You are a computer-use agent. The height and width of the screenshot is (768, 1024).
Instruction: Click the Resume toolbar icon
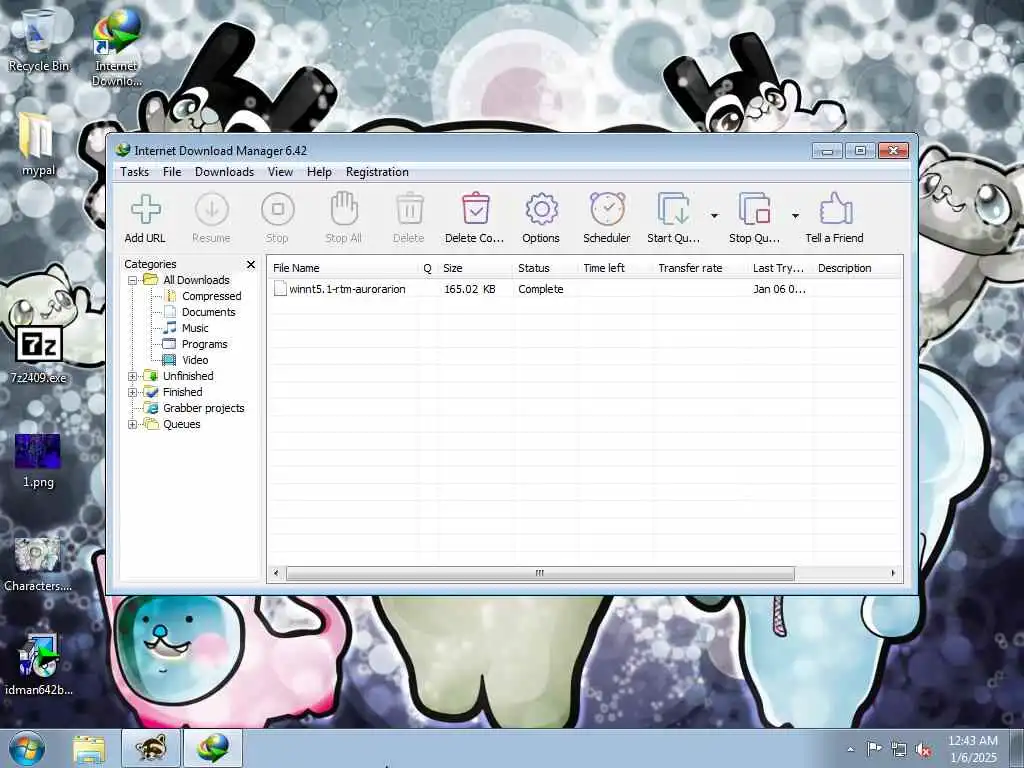[x=212, y=210]
